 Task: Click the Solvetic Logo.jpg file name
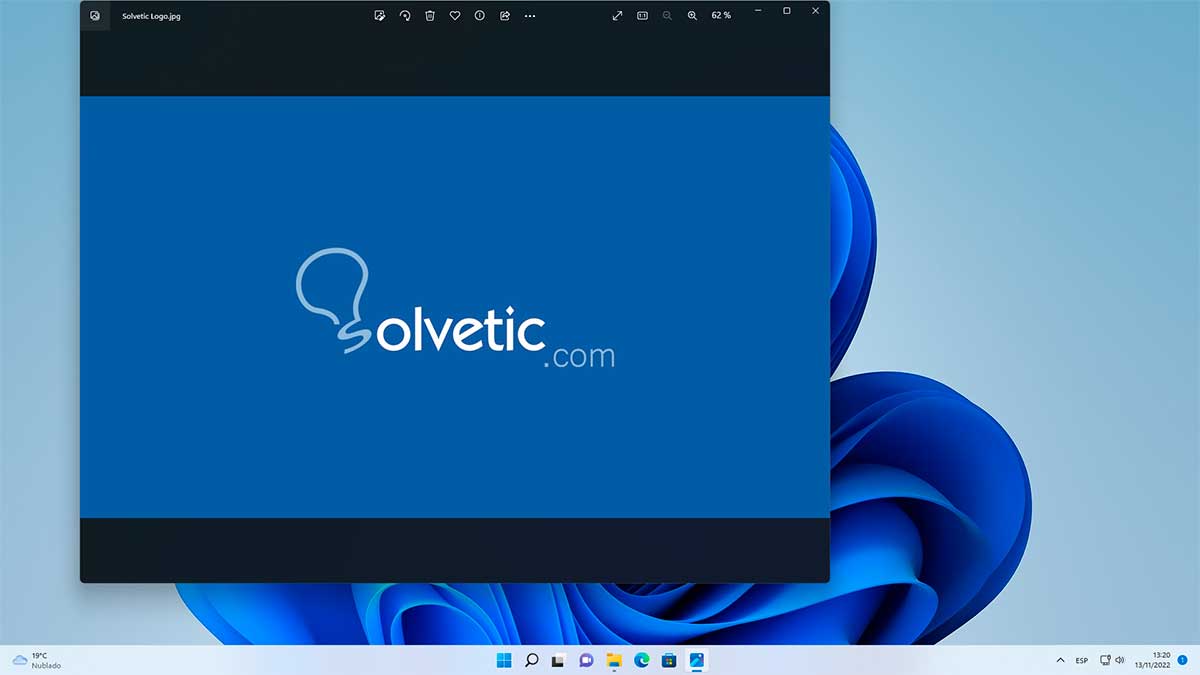151,16
